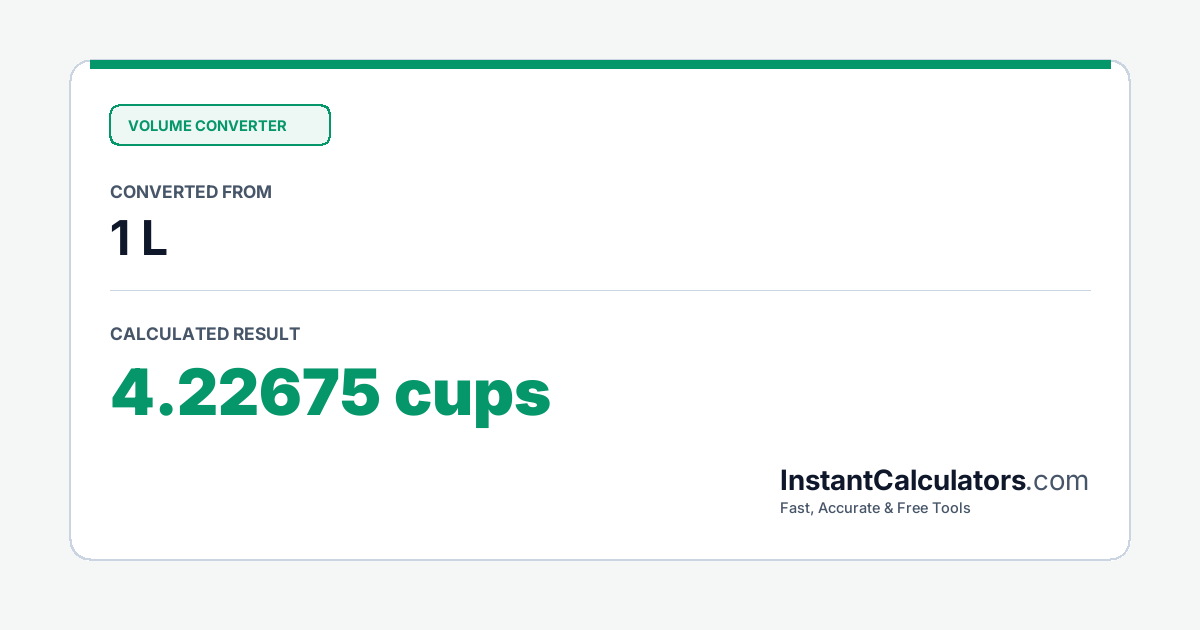
Task: Click the VOLUME CONVERTER badge
Action: 220,125
